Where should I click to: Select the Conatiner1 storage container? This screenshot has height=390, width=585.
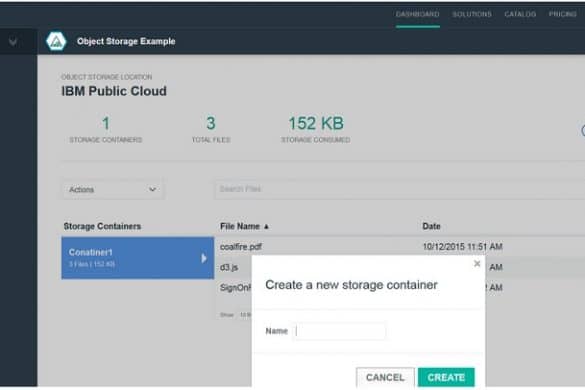pyautogui.click(x=138, y=258)
